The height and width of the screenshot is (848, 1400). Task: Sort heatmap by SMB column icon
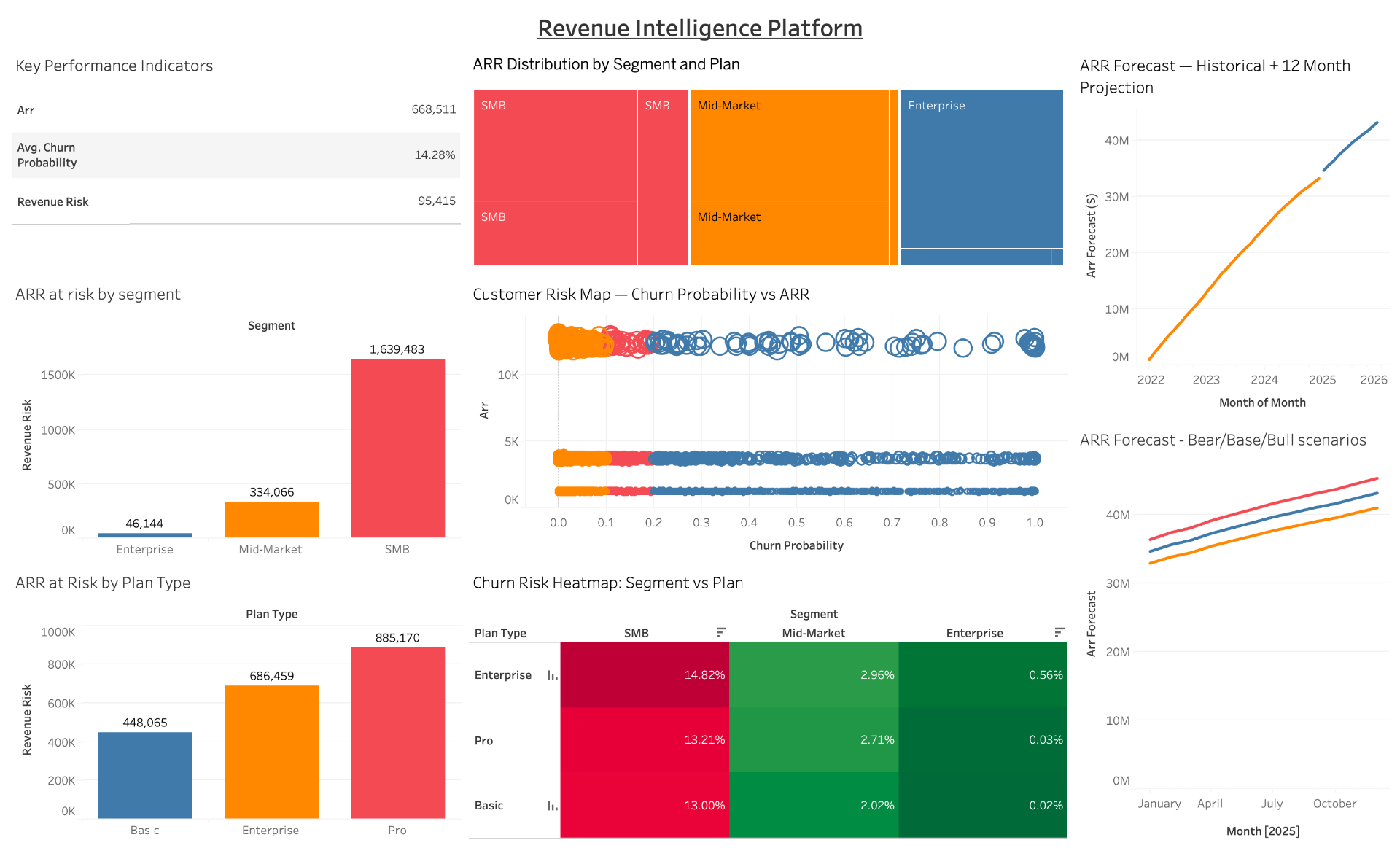click(x=720, y=632)
